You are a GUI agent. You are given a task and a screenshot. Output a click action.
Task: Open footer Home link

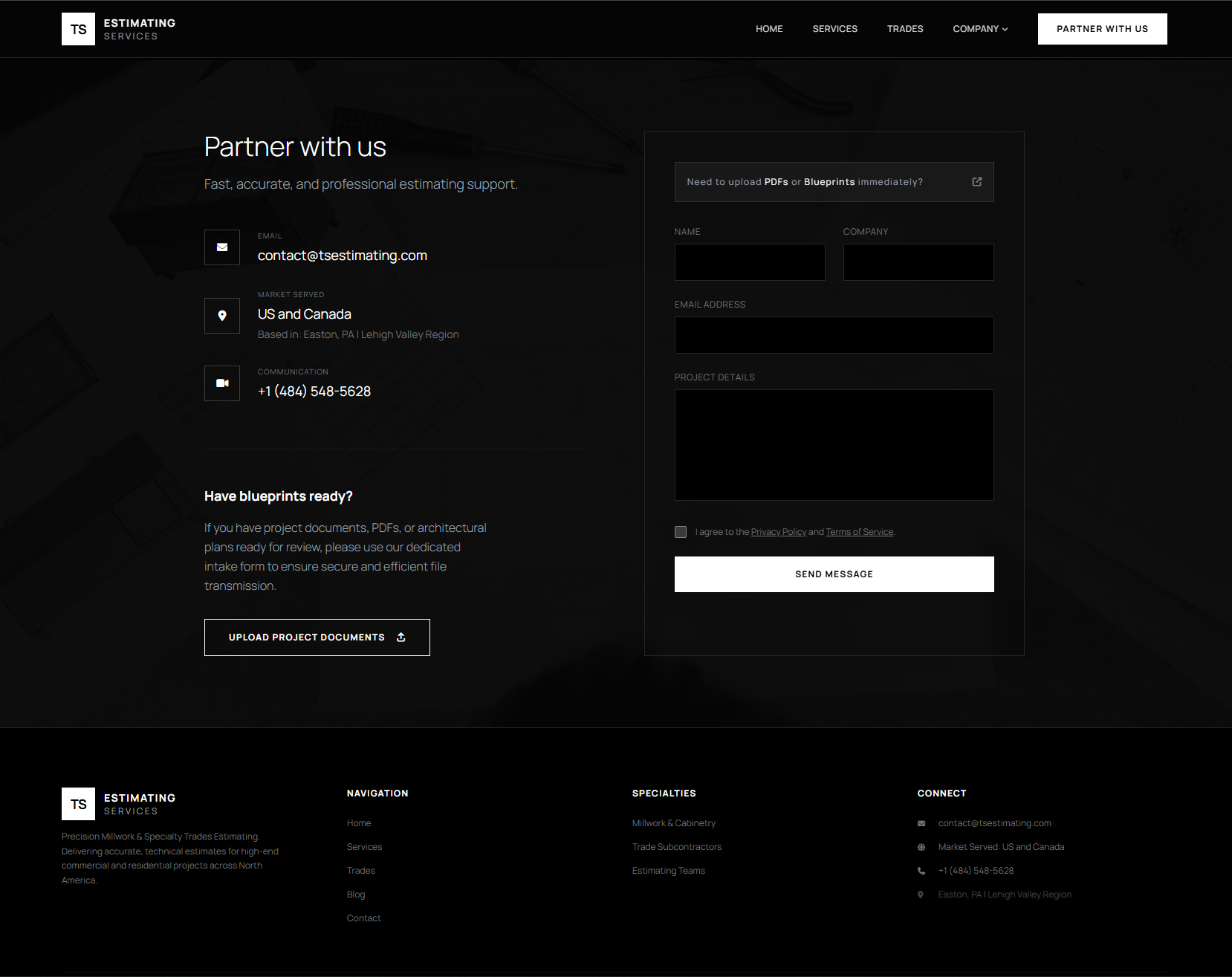coord(359,823)
